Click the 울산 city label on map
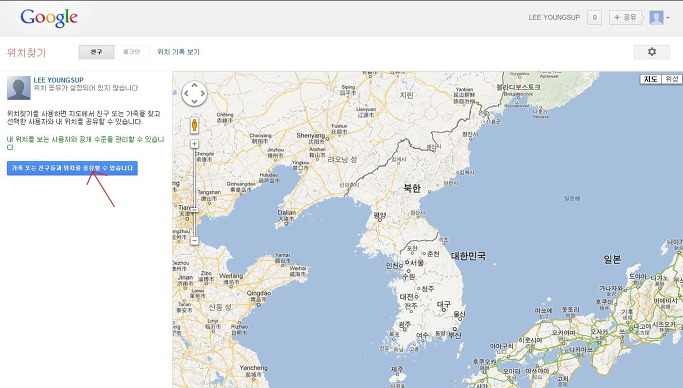The image size is (683, 388). pos(459,314)
